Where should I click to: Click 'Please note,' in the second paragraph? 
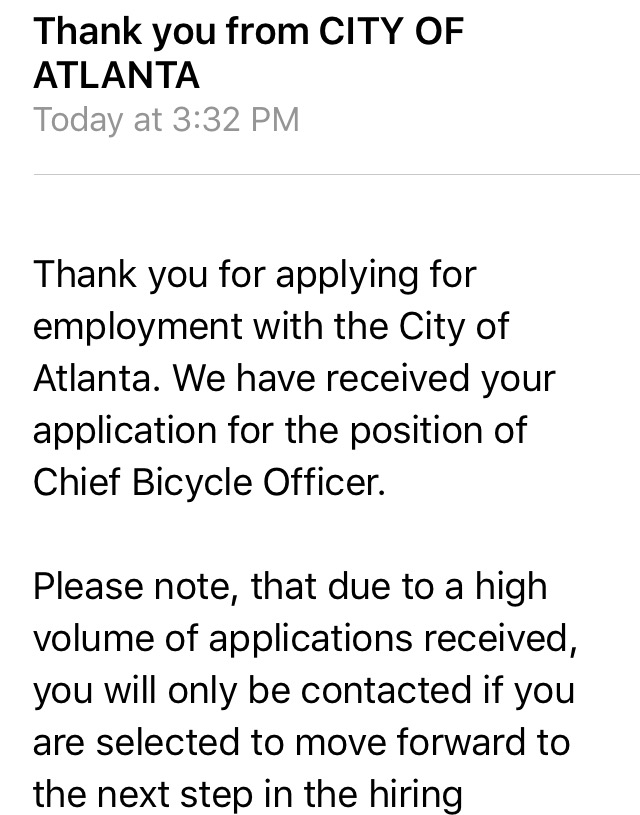tap(135, 586)
